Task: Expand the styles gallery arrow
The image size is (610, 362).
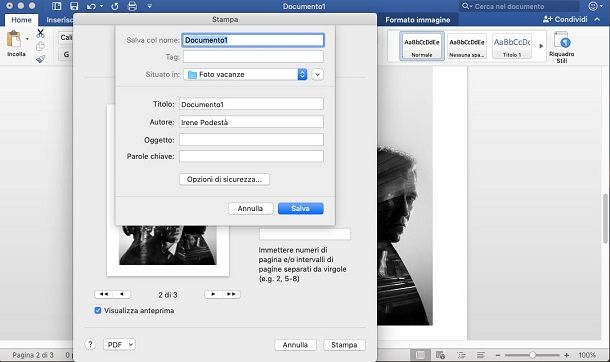Action: [x=541, y=46]
